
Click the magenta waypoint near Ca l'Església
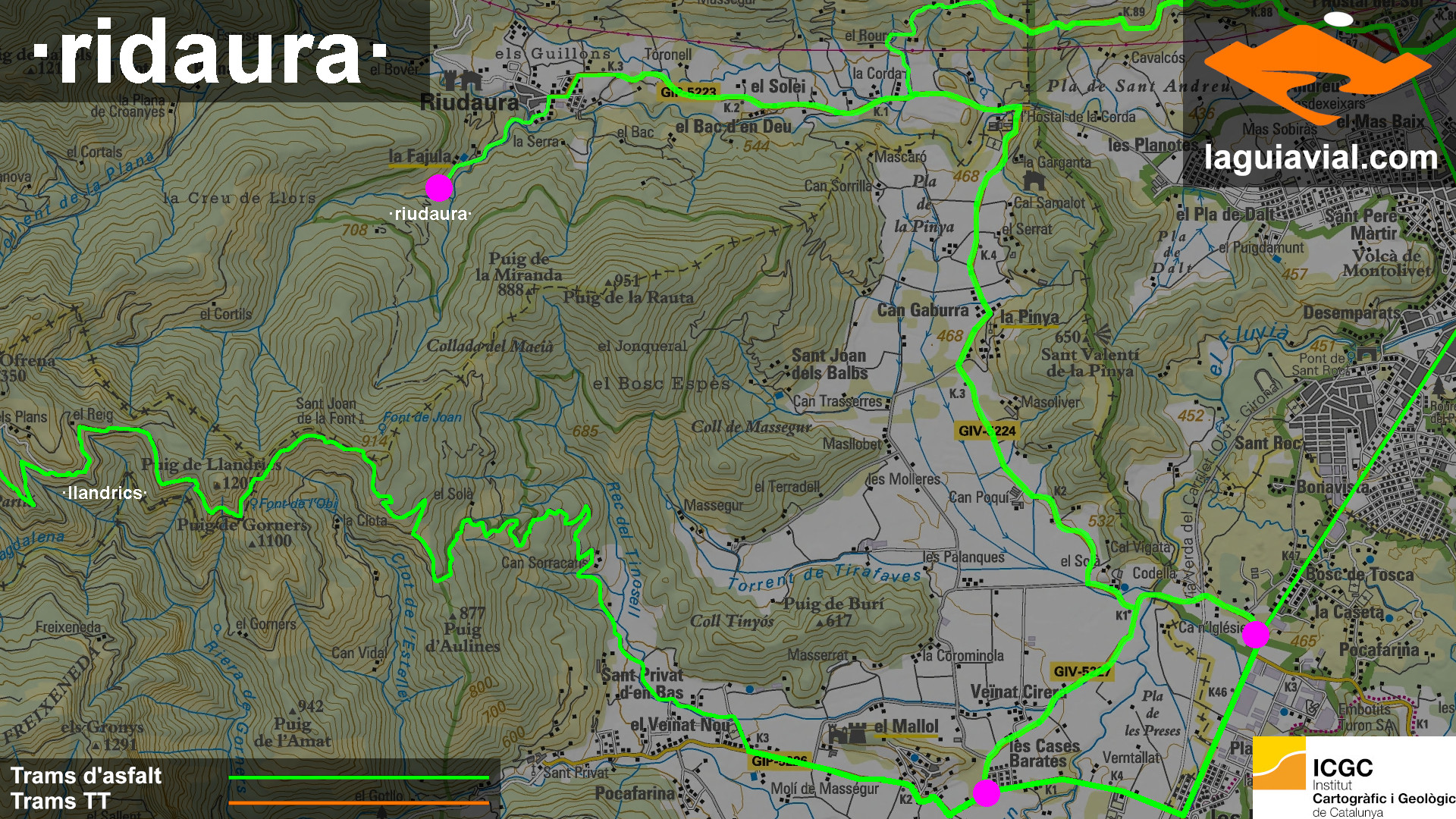coord(1255,634)
